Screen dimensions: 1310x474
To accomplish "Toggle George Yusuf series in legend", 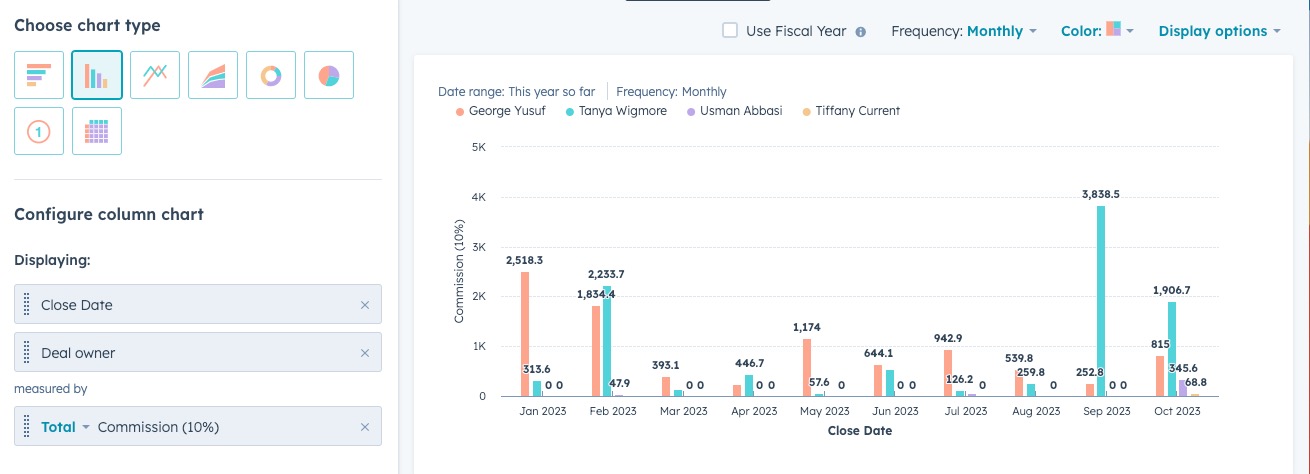I will click(x=504, y=111).
